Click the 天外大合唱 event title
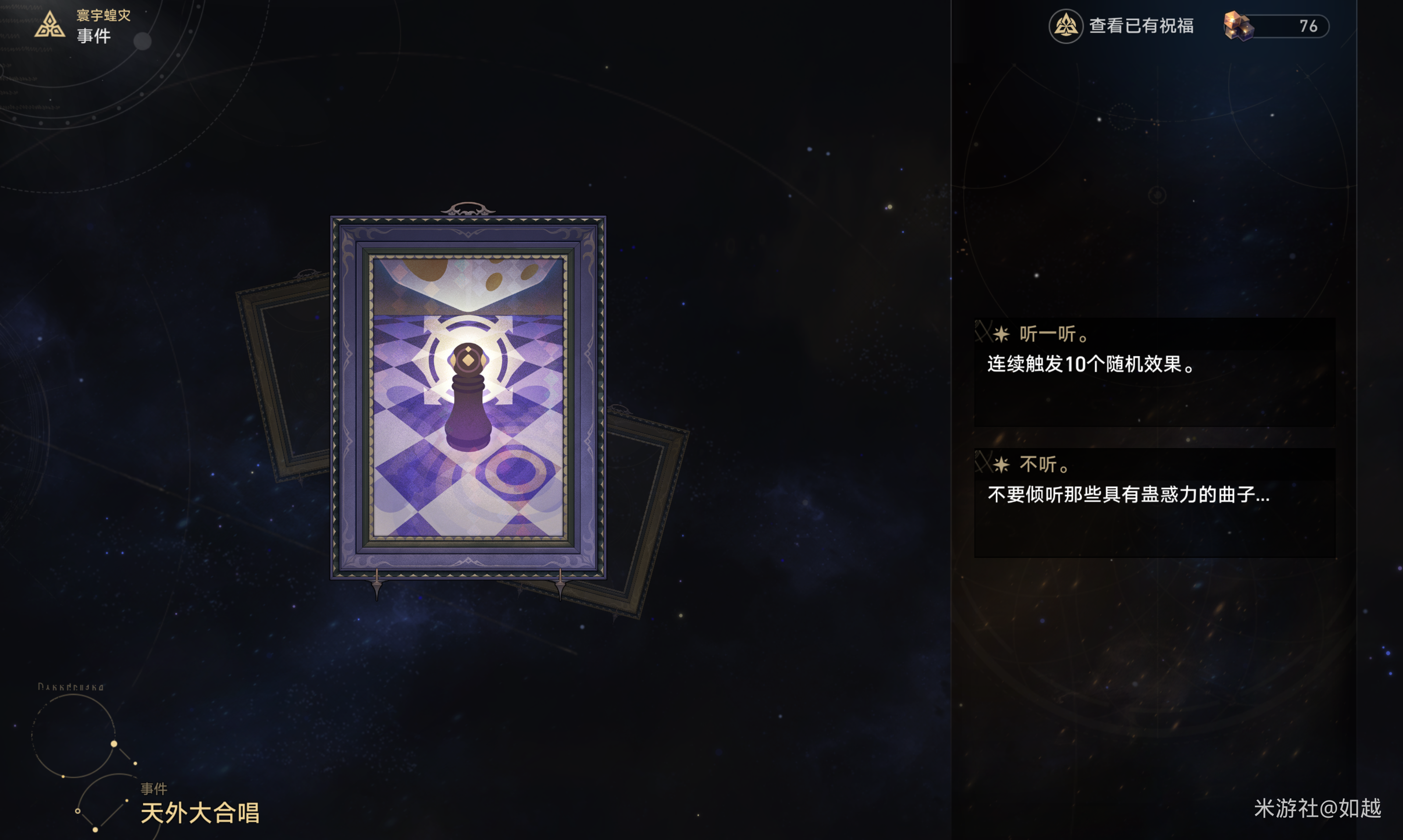The image size is (1403, 840). click(x=200, y=813)
